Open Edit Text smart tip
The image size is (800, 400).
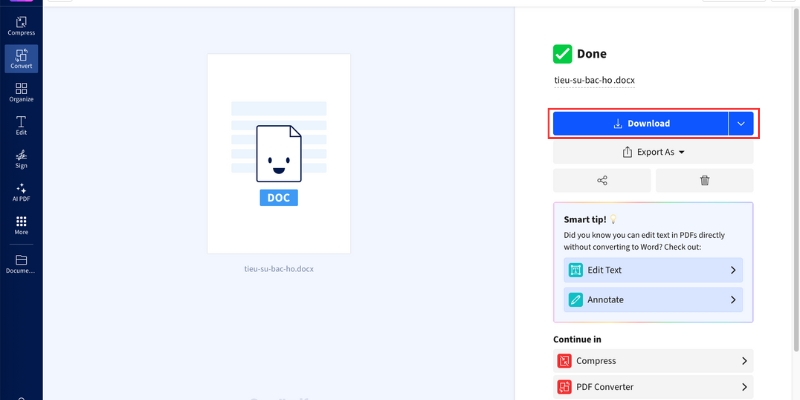(652, 270)
